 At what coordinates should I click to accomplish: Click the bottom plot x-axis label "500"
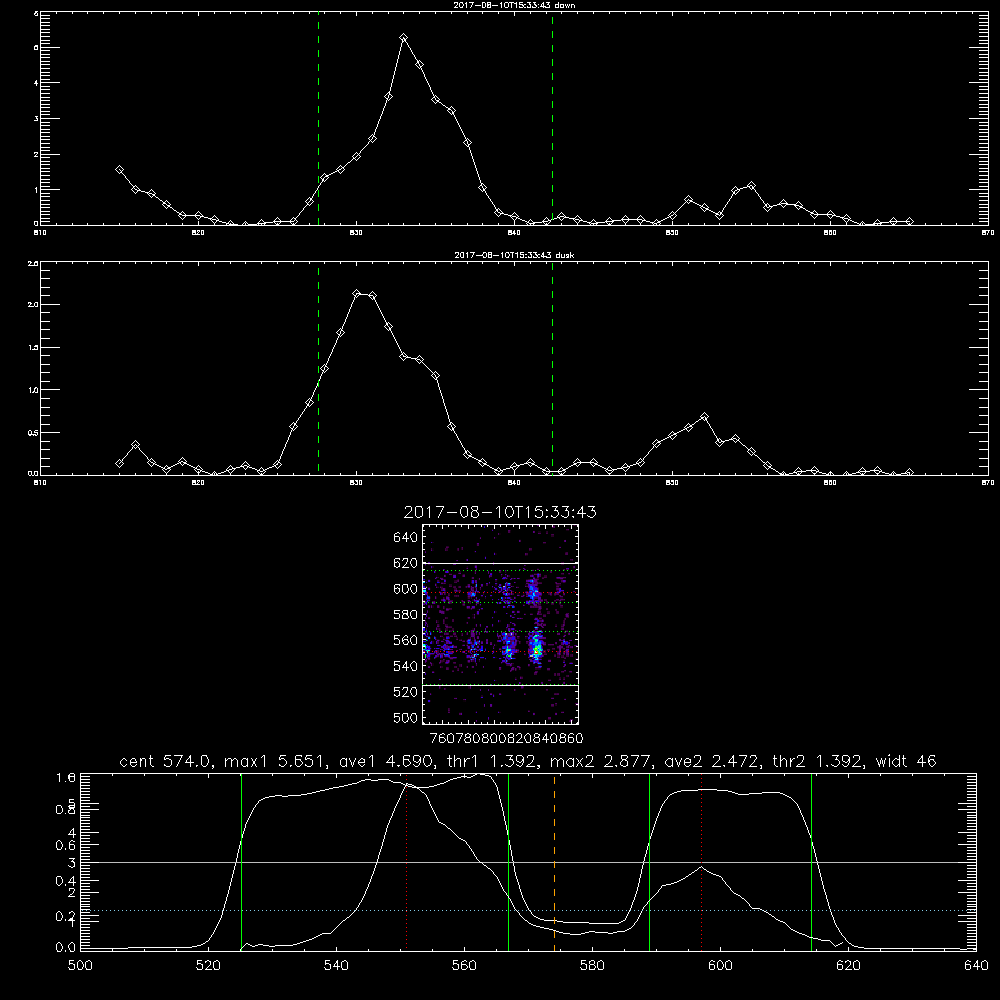pos(80,966)
